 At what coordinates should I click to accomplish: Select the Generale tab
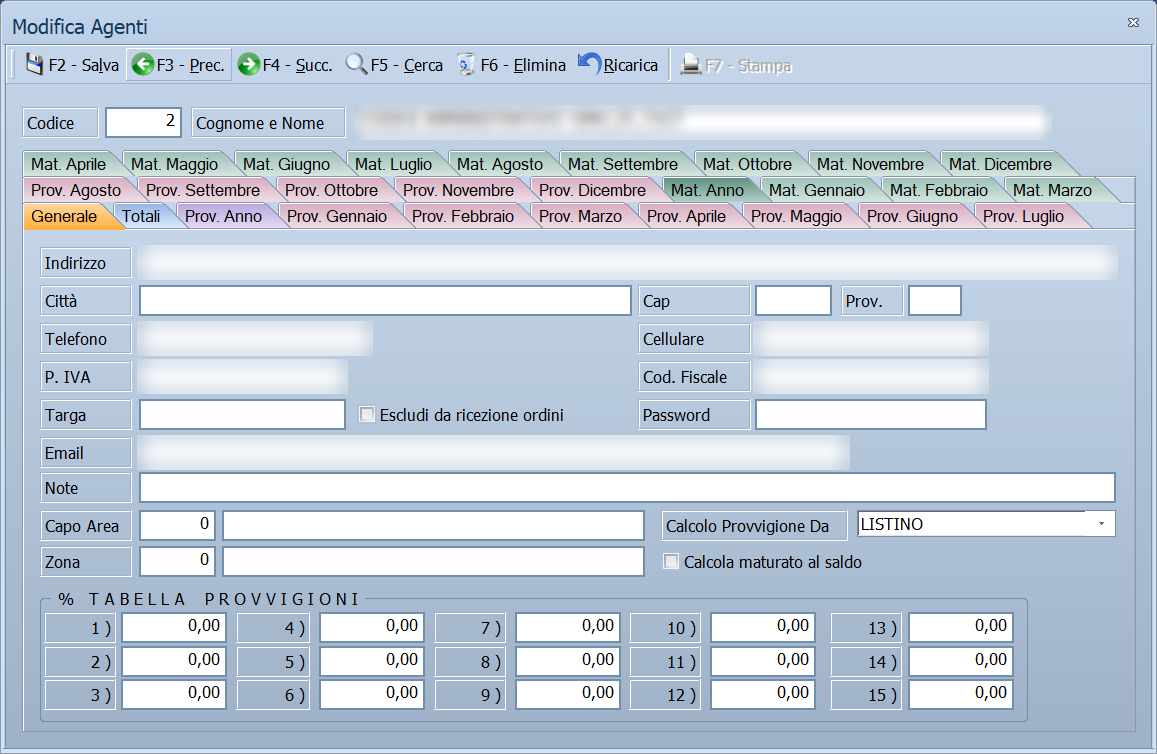tap(64, 216)
